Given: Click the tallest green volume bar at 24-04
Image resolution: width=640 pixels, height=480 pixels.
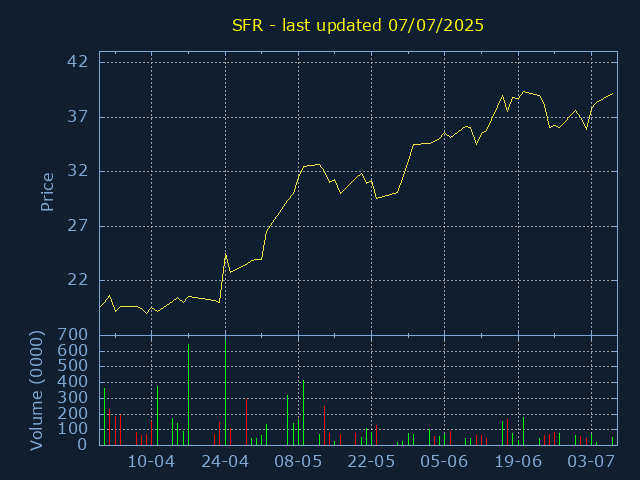Looking at the screenshot, I should pos(226,391).
